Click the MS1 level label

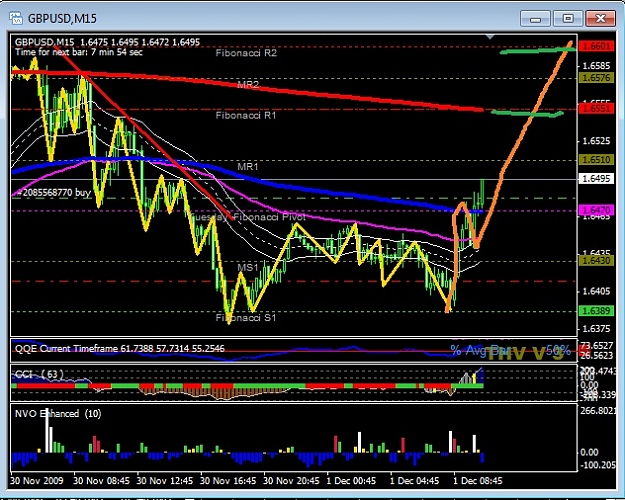point(248,267)
